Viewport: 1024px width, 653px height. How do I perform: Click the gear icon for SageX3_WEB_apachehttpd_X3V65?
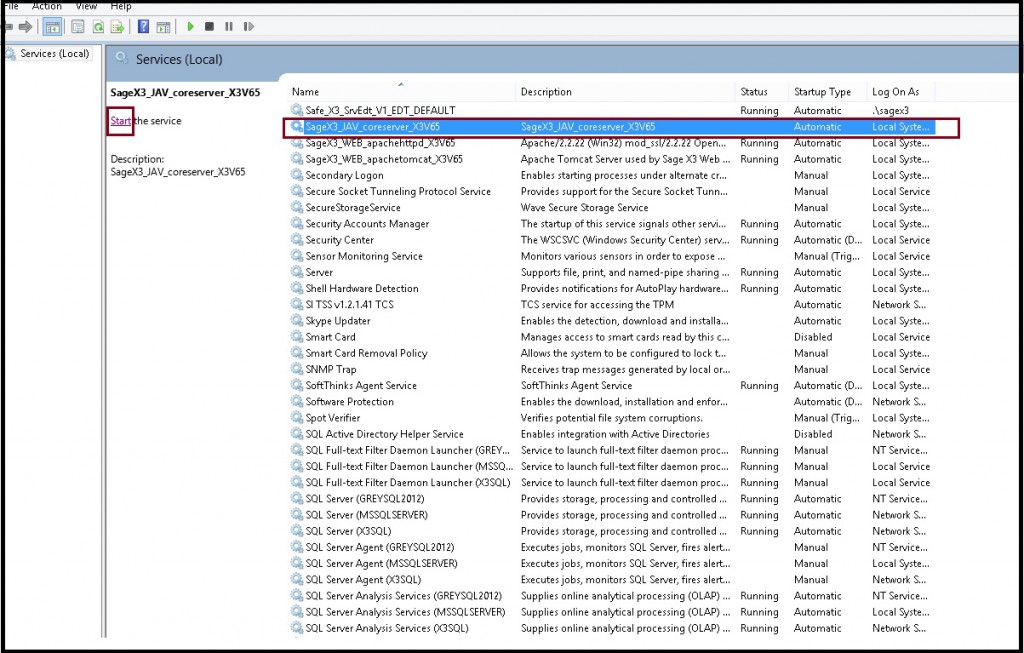click(297, 143)
